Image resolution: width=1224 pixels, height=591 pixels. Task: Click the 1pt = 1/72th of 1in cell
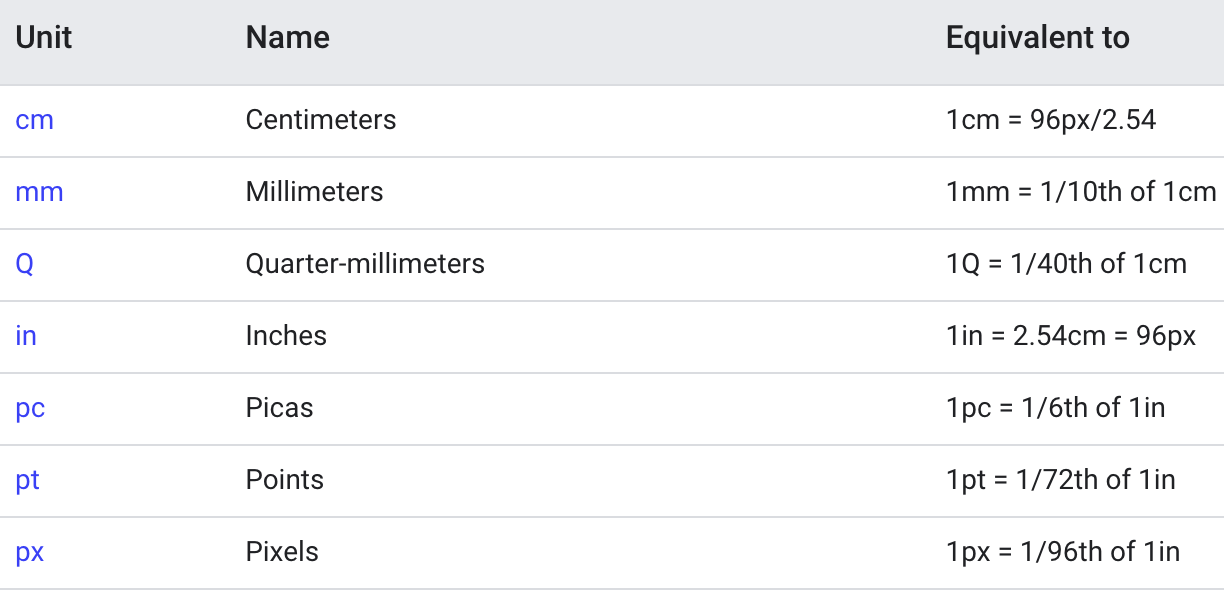click(x=1060, y=481)
